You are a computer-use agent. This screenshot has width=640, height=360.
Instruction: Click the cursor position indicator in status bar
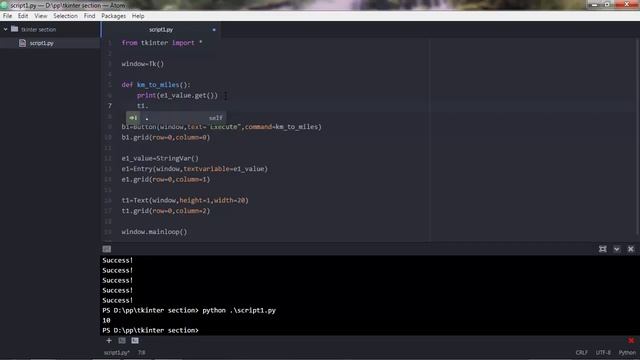pyautogui.click(x=141, y=353)
